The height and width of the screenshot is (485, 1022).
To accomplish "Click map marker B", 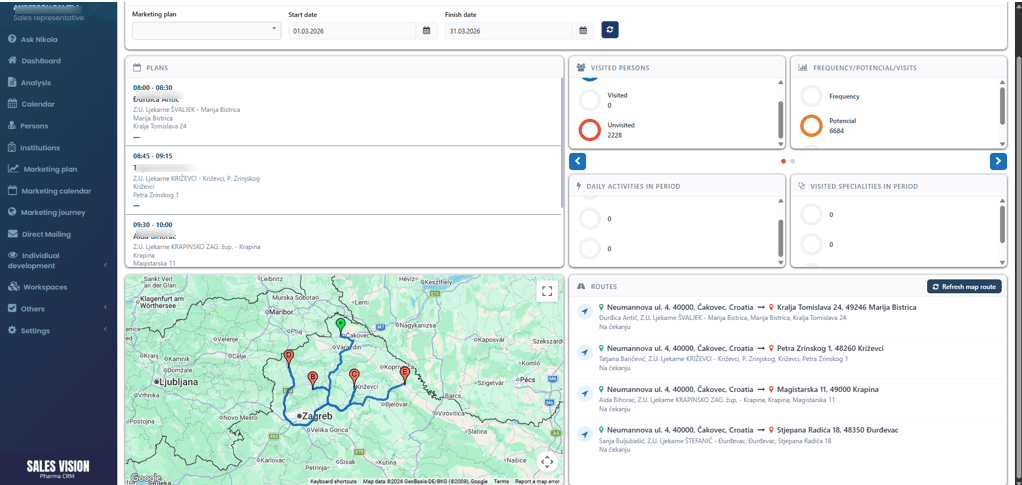I will click(313, 380).
